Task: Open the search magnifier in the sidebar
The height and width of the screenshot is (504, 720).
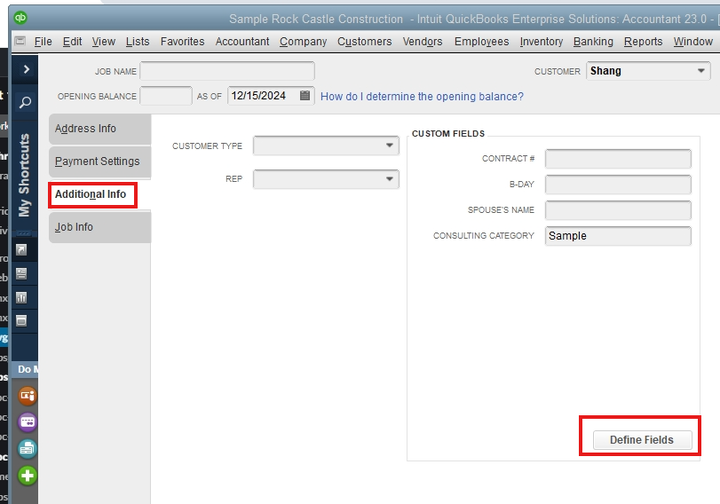Action: (x=25, y=102)
